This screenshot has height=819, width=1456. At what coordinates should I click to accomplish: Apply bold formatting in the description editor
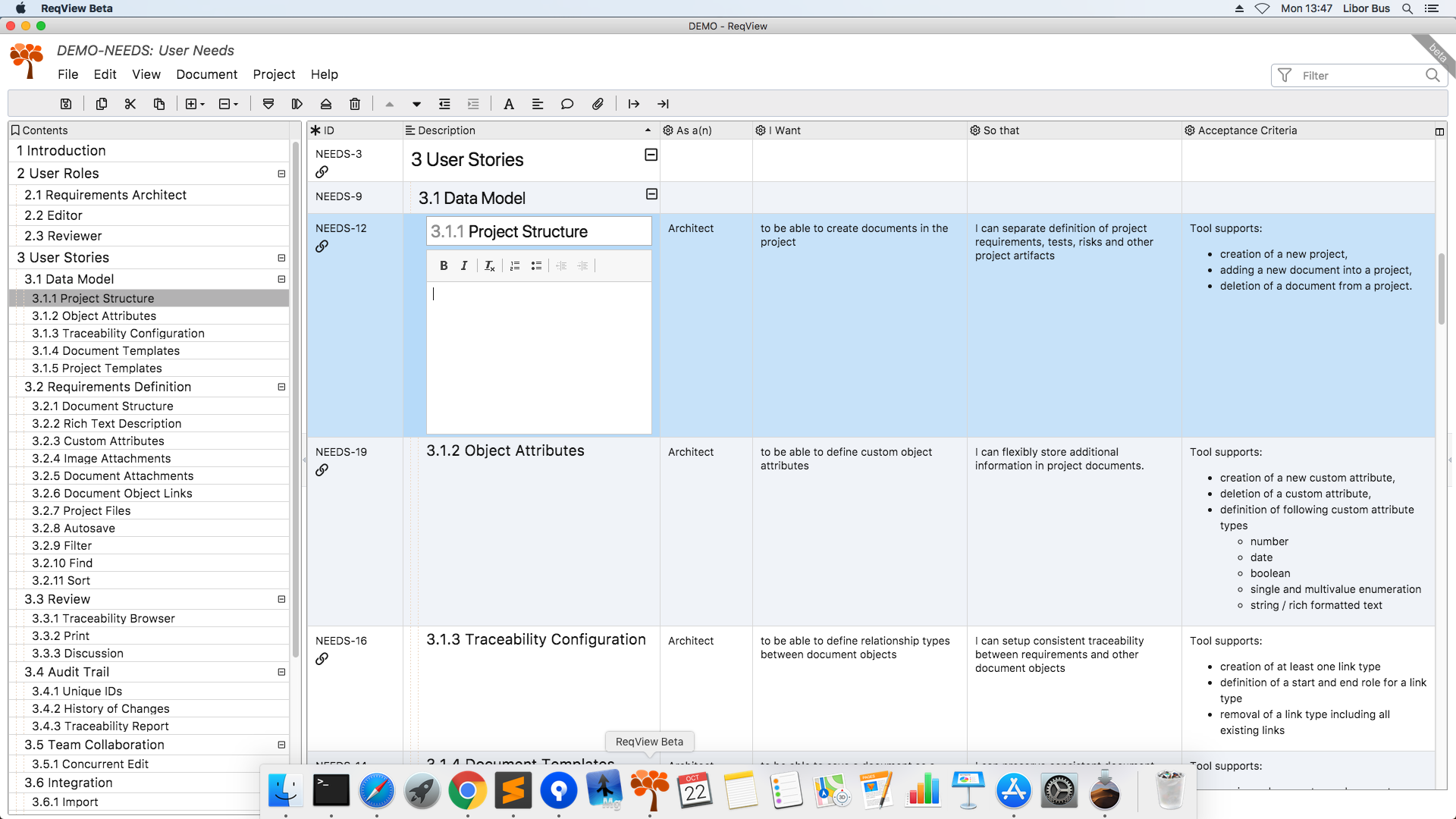coord(444,265)
